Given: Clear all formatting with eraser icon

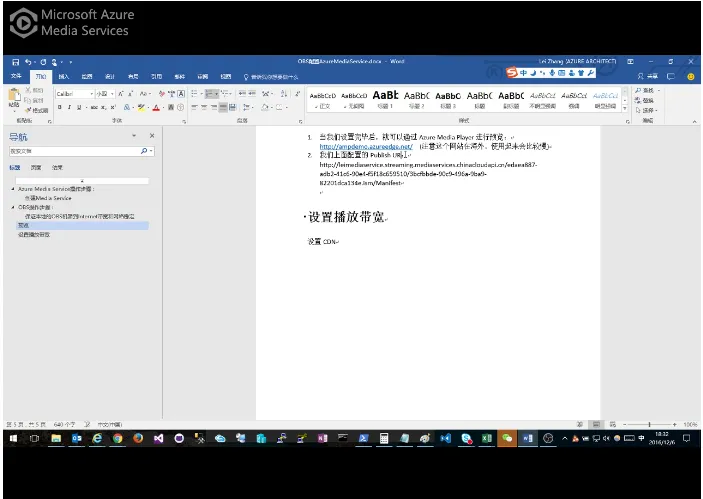Looking at the screenshot, I should pos(161,94).
